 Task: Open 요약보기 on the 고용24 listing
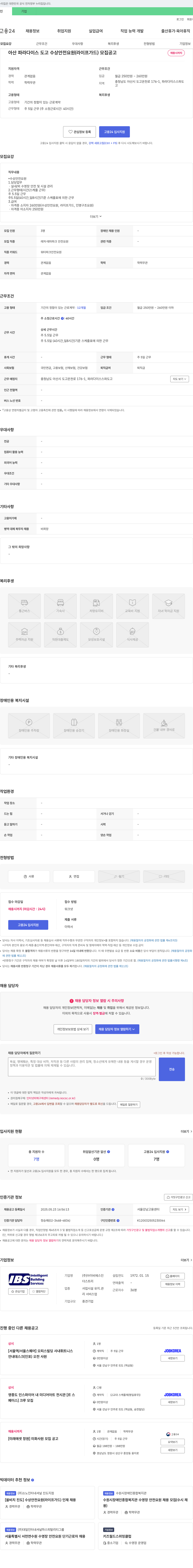pyautogui.click(x=173, y=1442)
